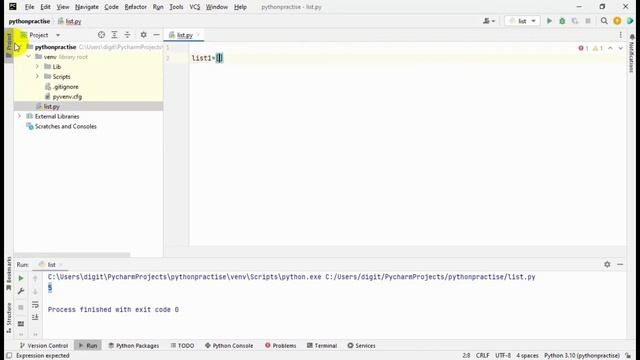Expand the Lib folder

pyautogui.click(x=37, y=67)
